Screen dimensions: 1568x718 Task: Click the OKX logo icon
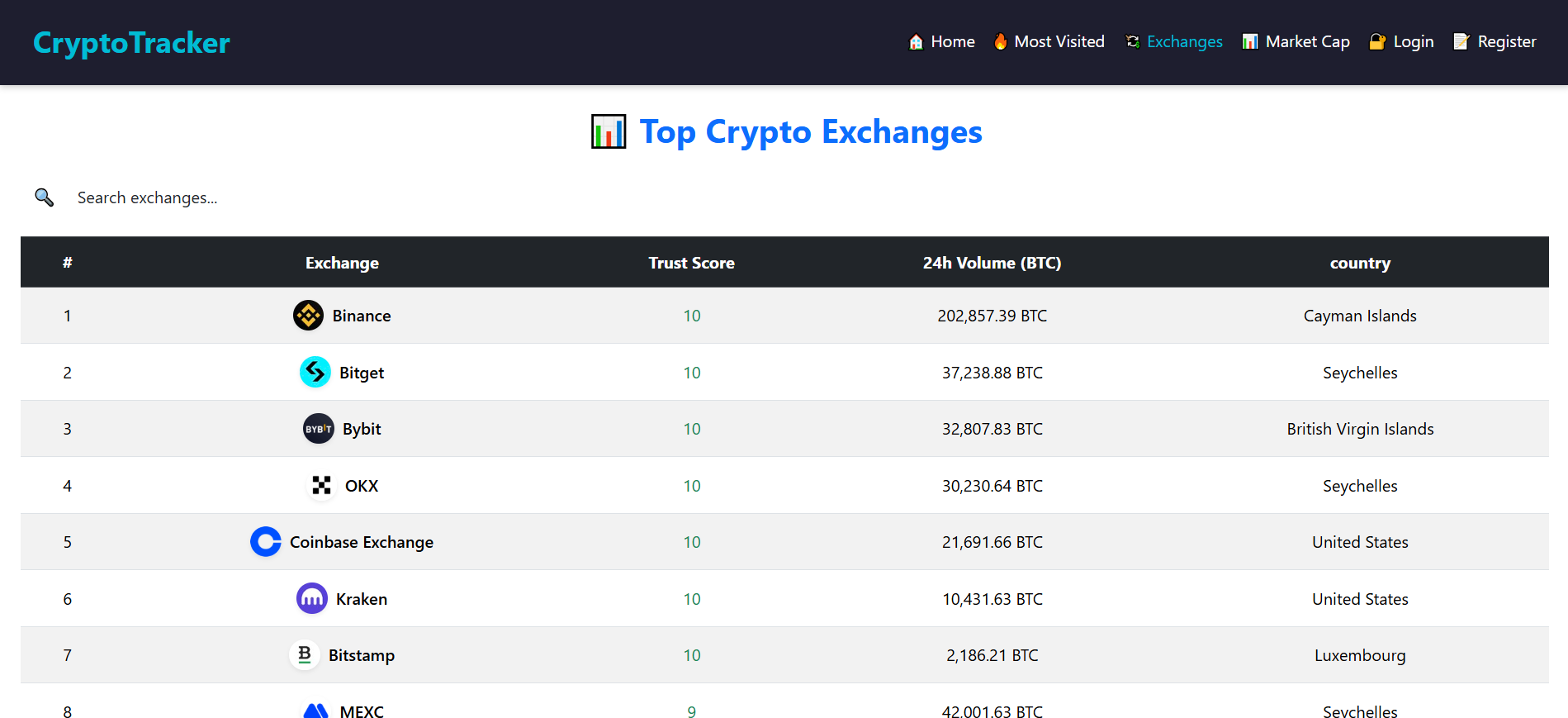coord(321,485)
